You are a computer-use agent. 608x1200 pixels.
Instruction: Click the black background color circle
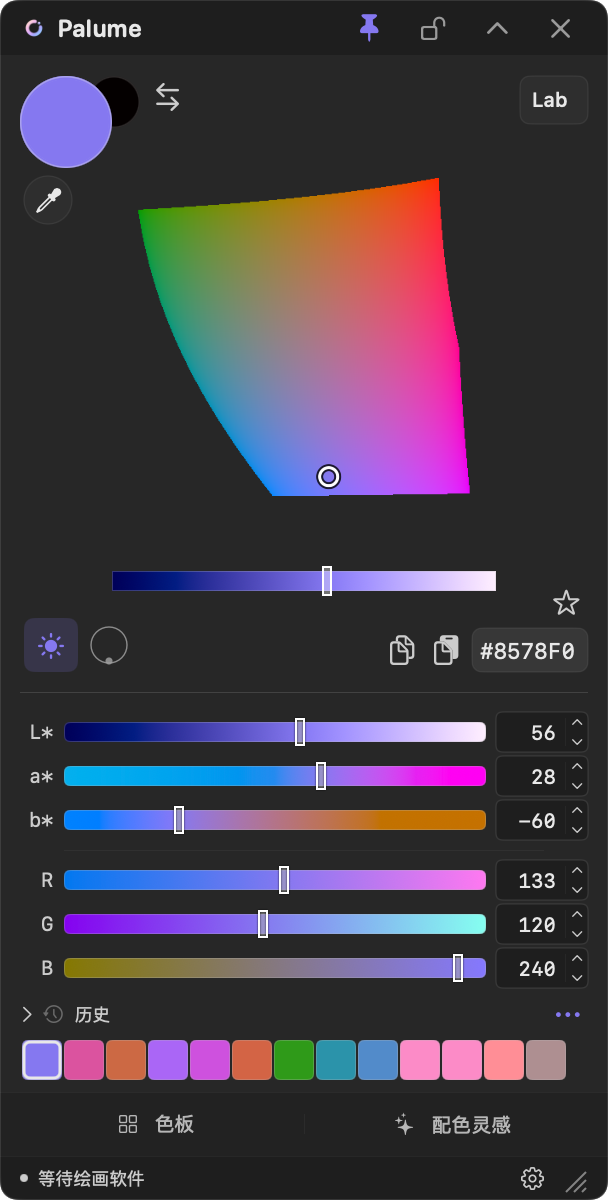(x=122, y=101)
